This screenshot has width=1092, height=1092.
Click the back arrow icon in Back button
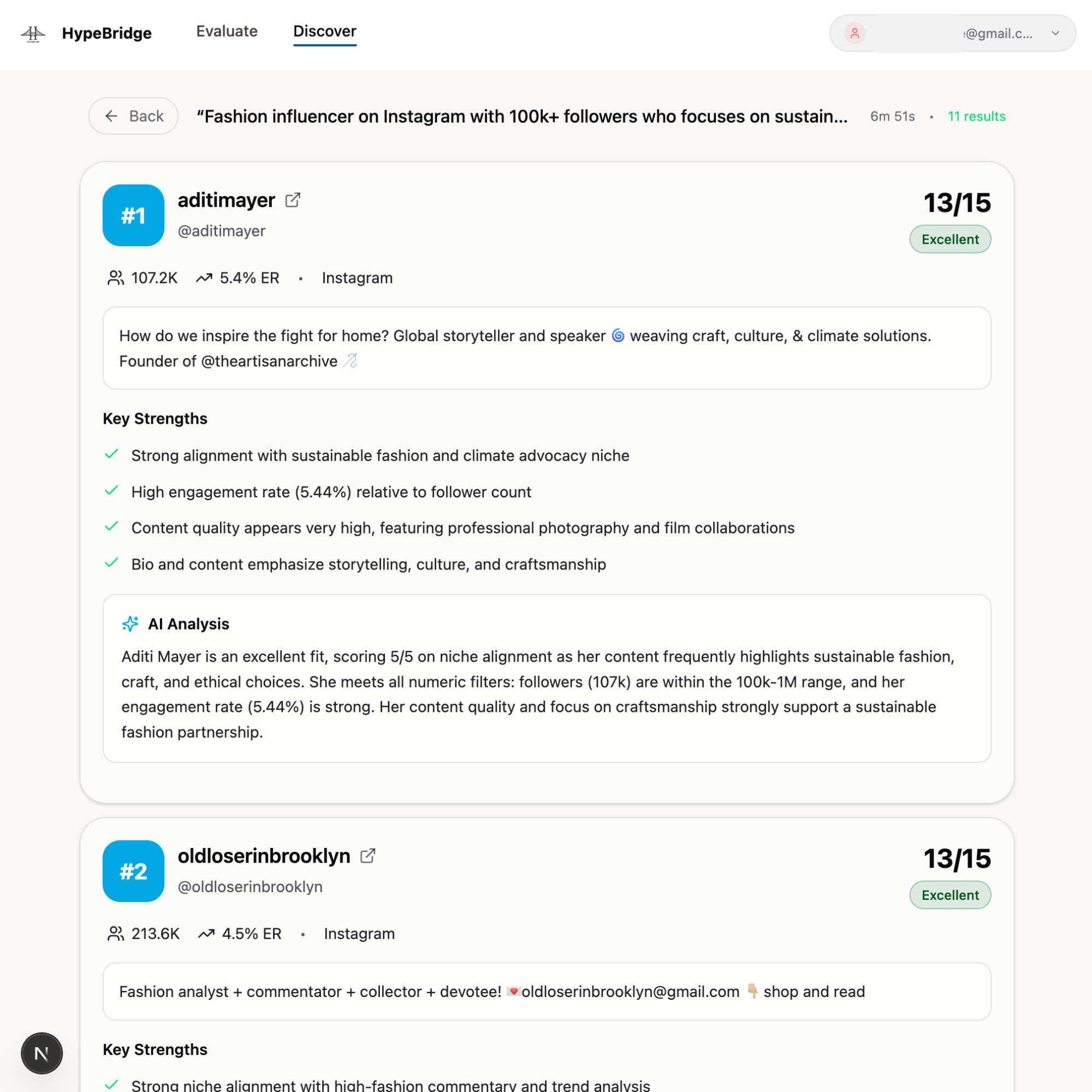coord(111,116)
